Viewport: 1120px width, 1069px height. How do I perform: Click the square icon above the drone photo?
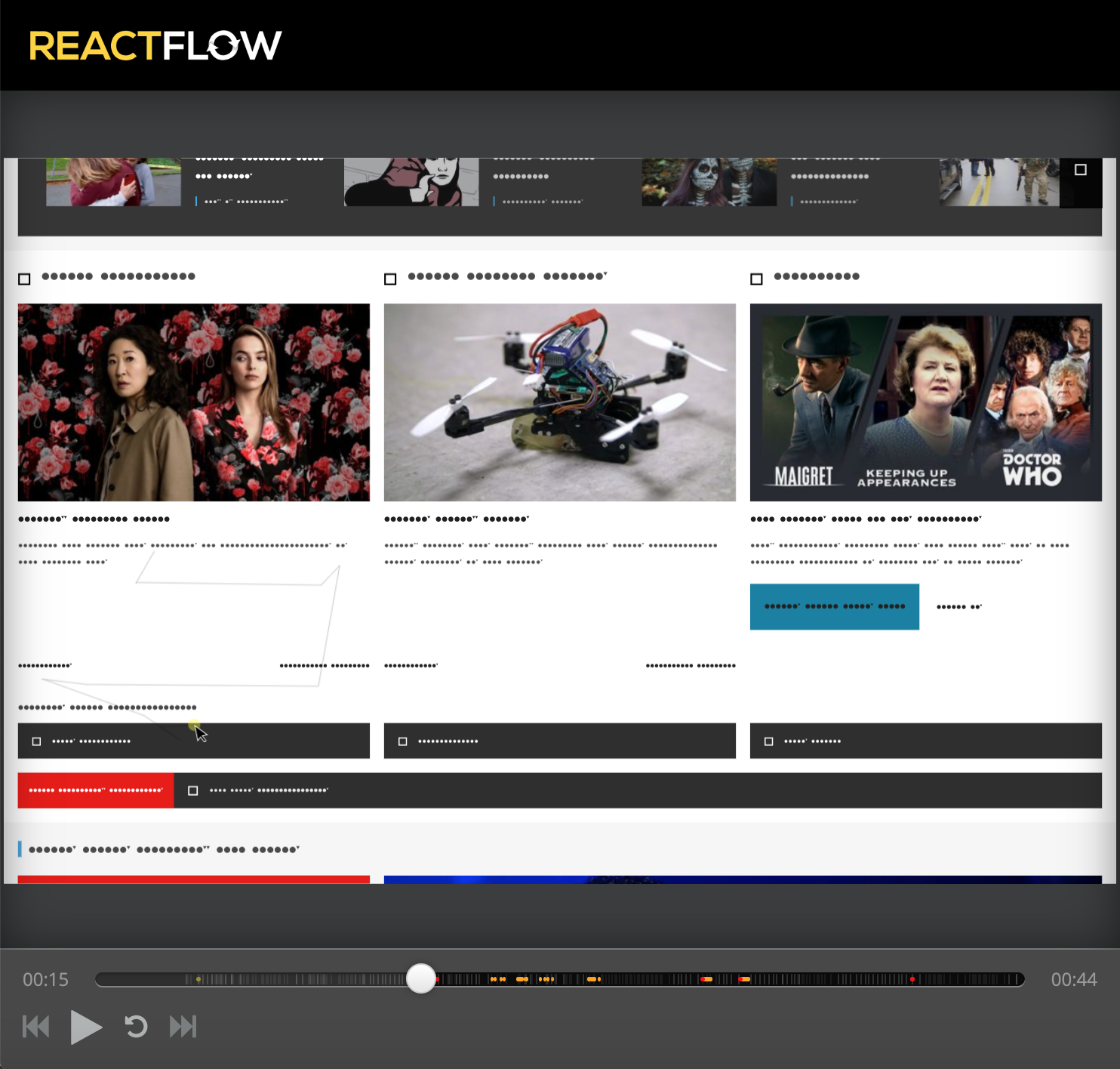(x=390, y=279)
